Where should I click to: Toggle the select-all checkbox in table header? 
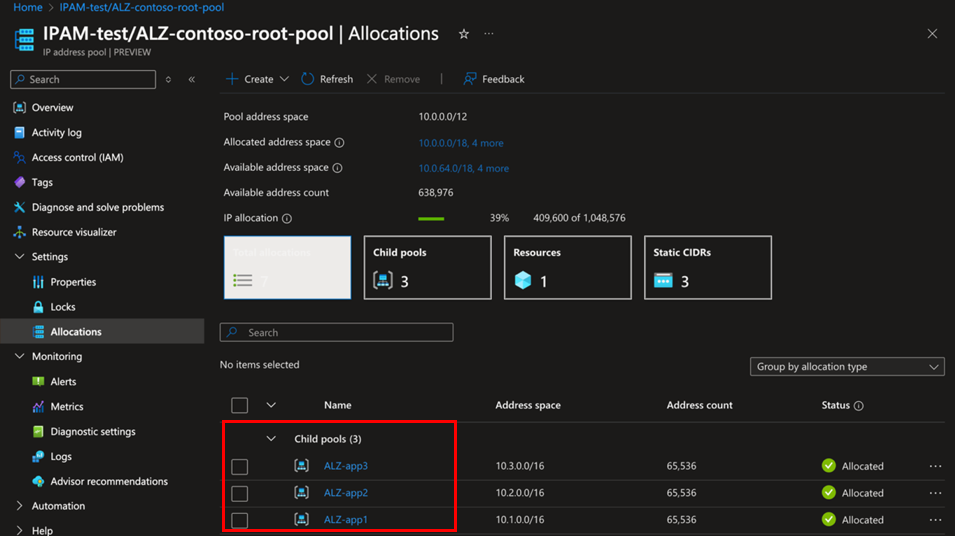(x=239, y=405)
